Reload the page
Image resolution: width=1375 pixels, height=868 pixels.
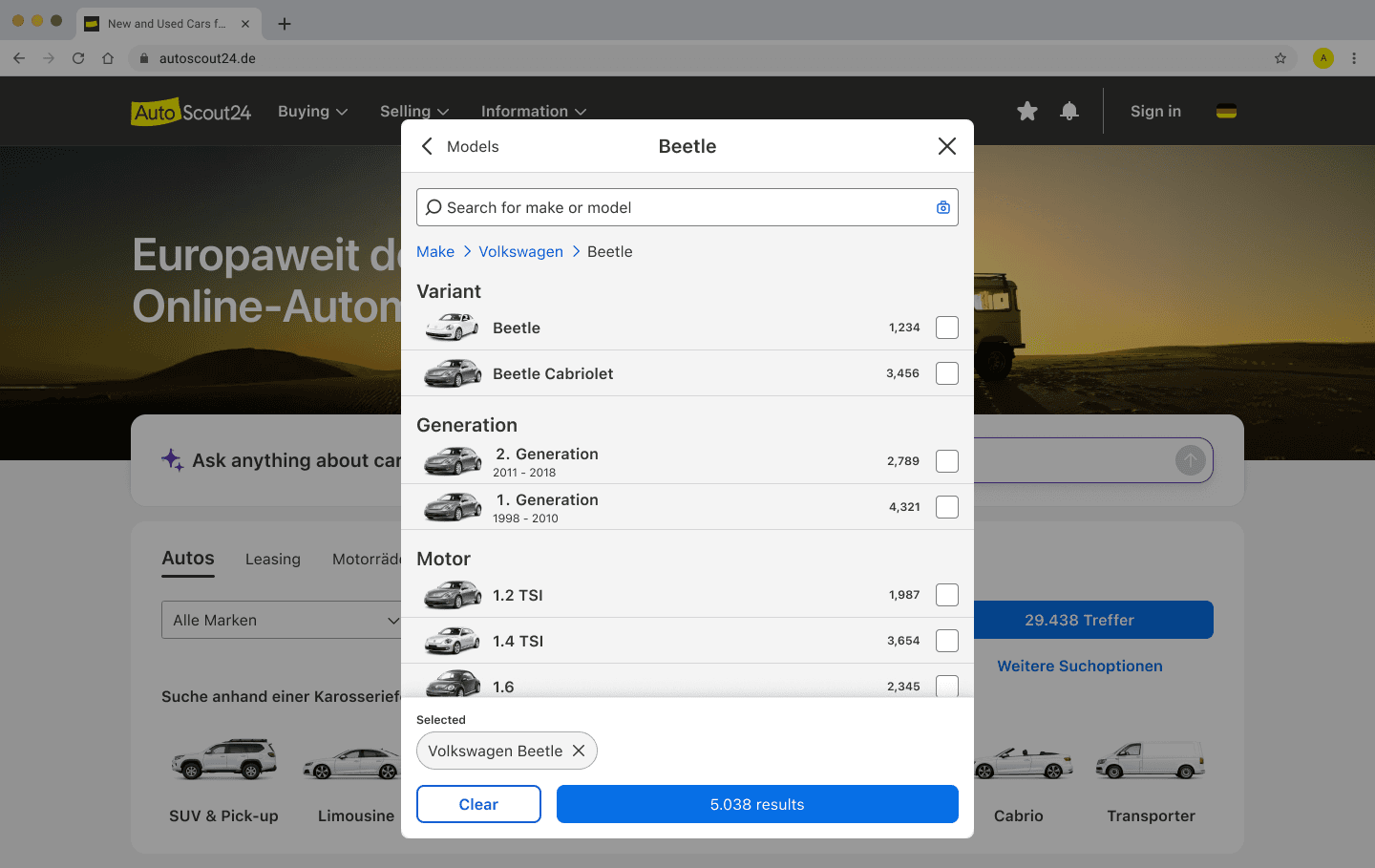click(x=78, y=58)
